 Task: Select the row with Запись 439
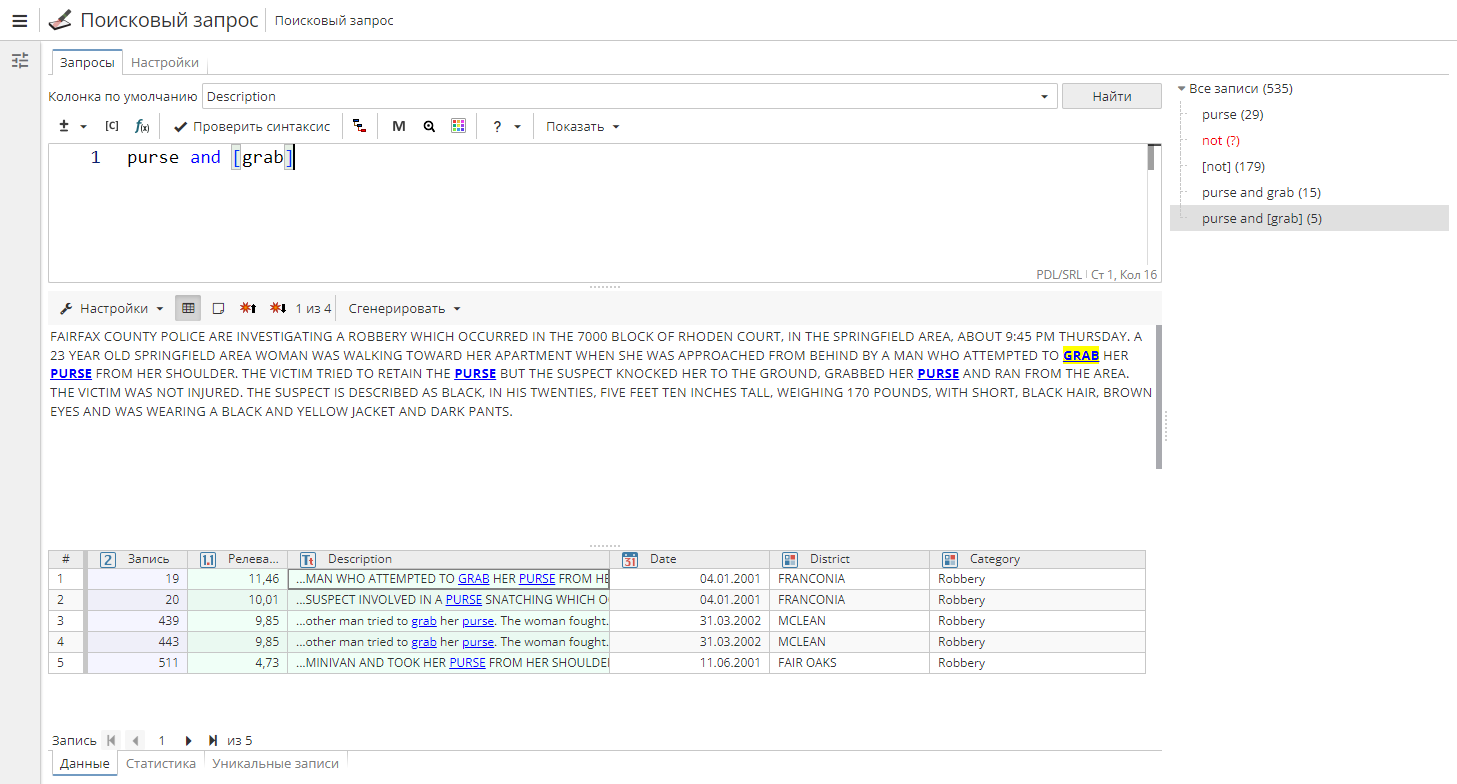point(597,620)
